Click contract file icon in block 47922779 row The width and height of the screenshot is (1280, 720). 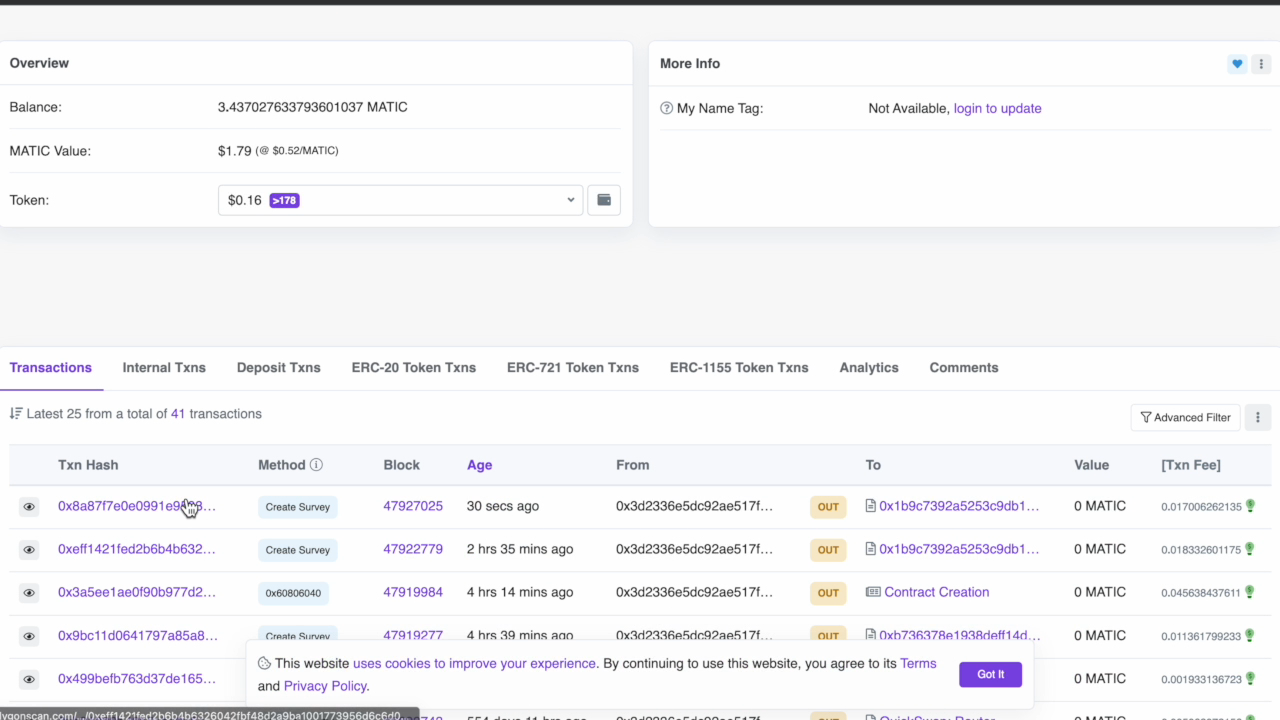(870, 549)
